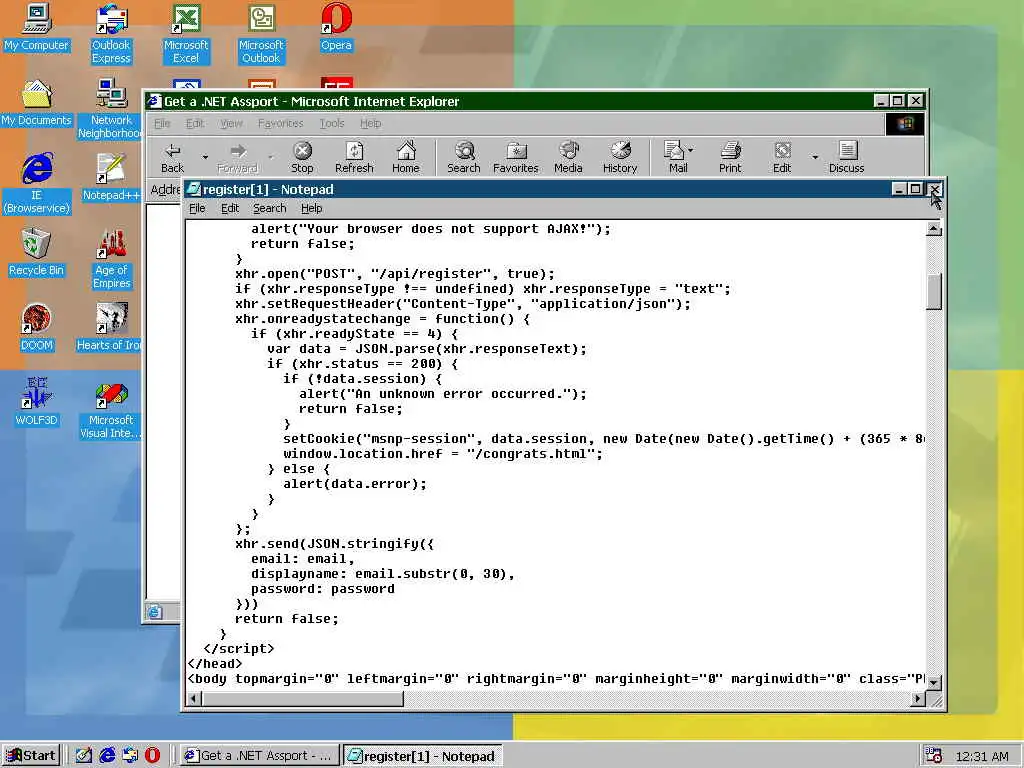The image size is (1024, 768).
Task: Launch Age of Empires shortcut
Action: pyautogui.click(x=112, y=259)
